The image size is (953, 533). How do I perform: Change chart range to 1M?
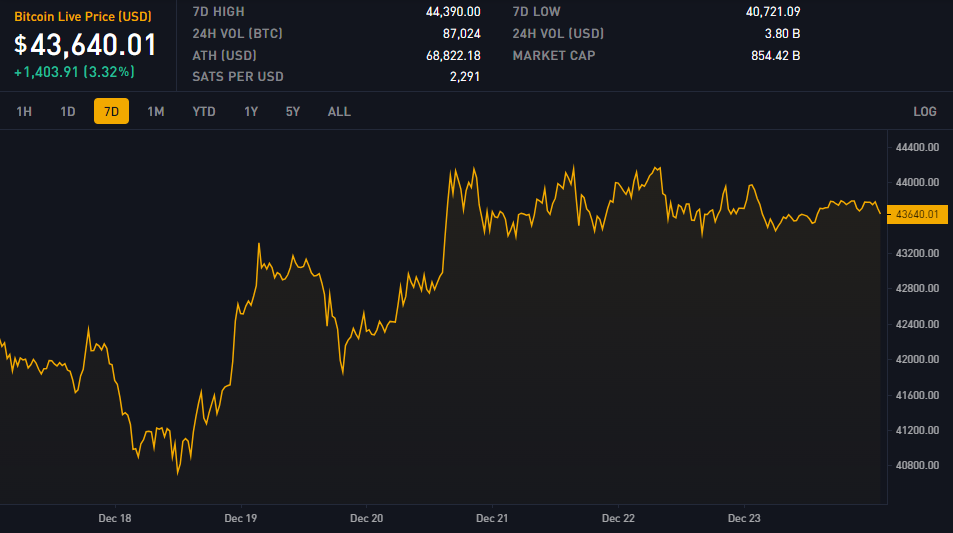[155, 111]
